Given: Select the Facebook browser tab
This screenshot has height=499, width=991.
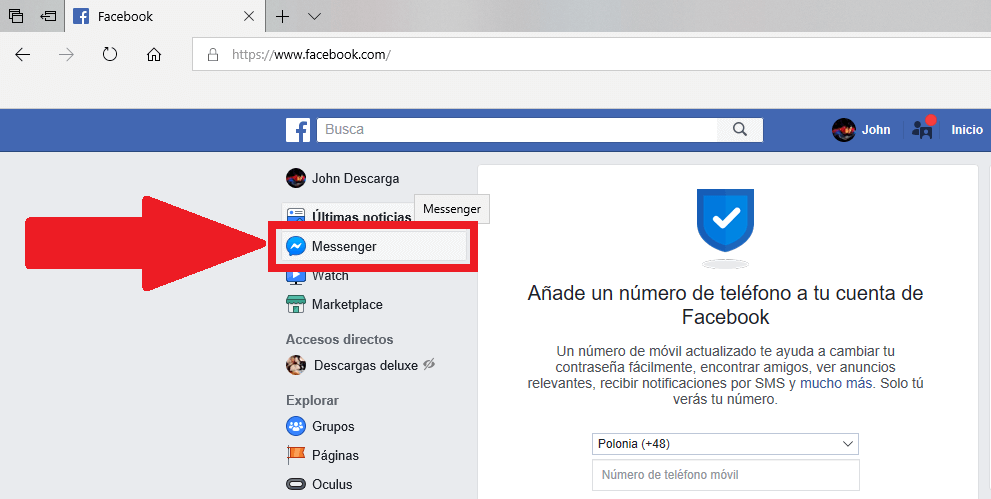Looking at the screenshot, I should pos(165,16).
